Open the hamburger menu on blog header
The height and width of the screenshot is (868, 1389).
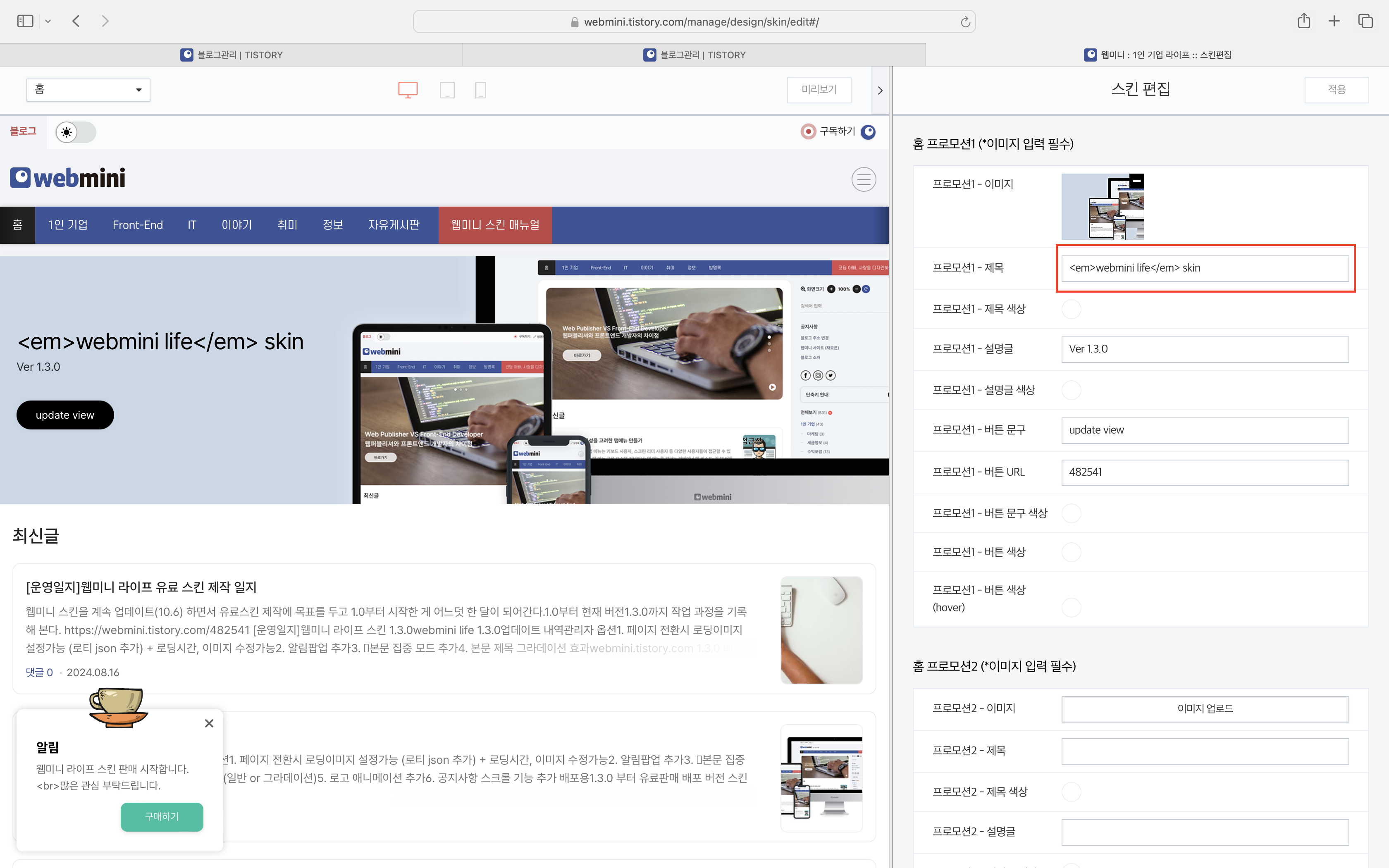[863, 180]
